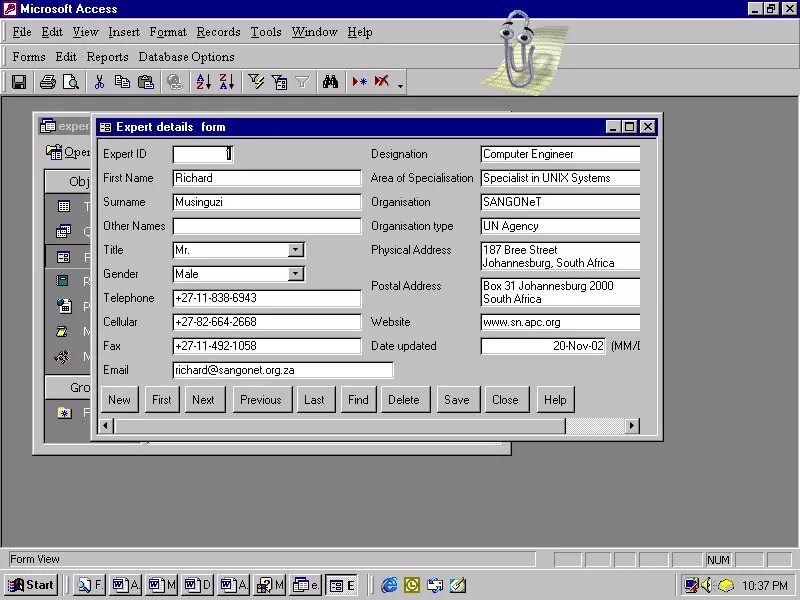Click the Favorites group icon in the database window
Viewport: 800px width, 600px height.
click(x=64, y=413)
